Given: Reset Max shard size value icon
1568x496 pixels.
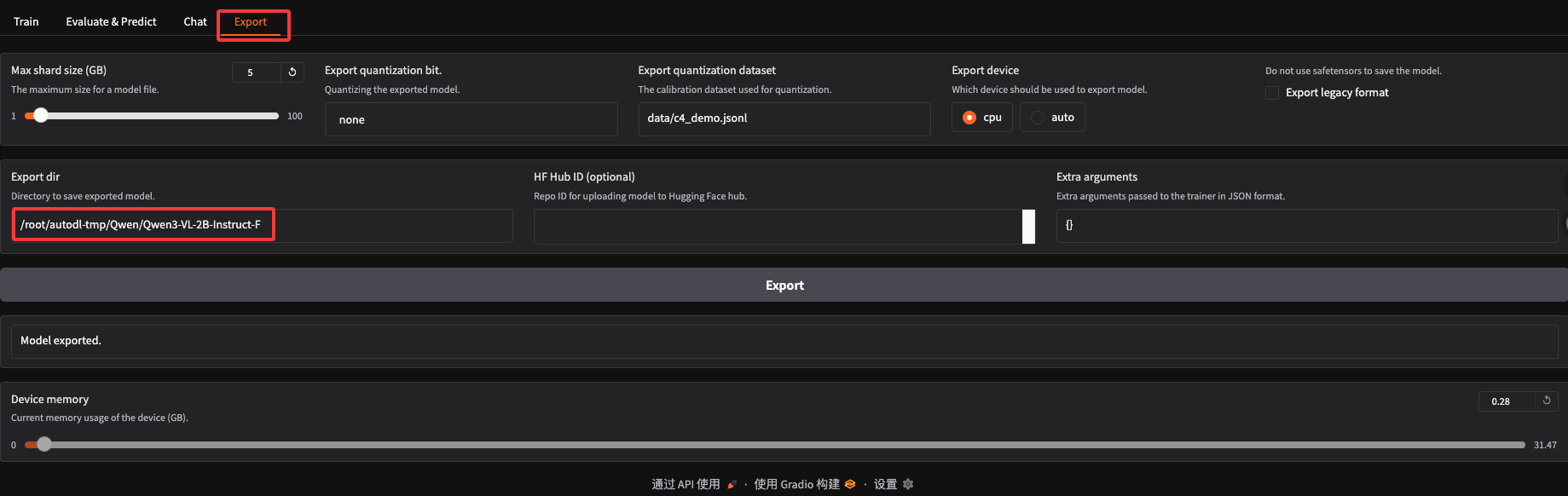Looking at the screenshot, I should 292,72.
